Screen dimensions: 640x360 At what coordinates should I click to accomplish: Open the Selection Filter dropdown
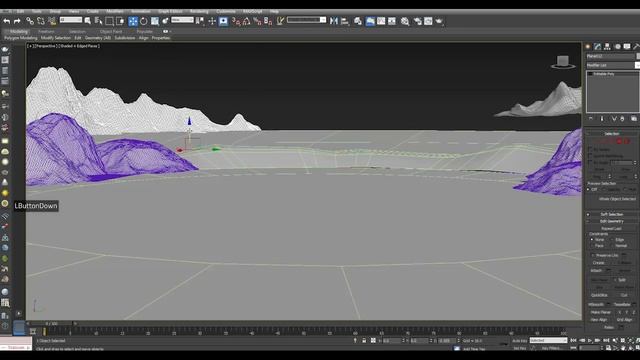click(x=71, y=20)
